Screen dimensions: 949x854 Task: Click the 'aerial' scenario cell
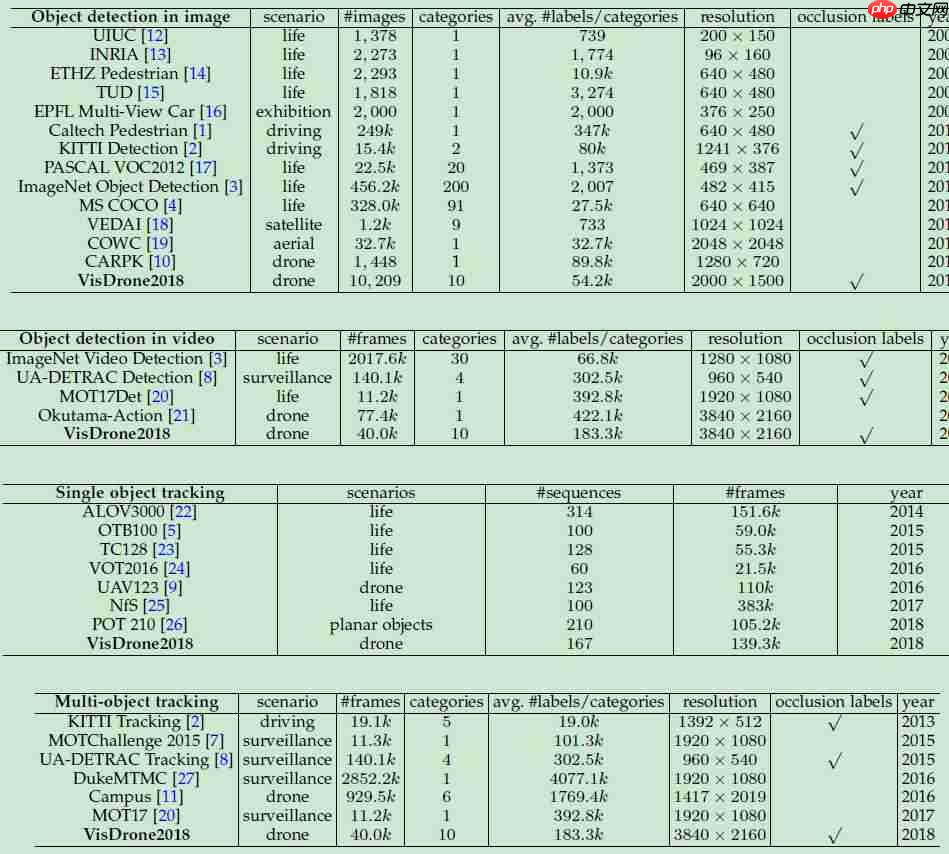point(294,243)
